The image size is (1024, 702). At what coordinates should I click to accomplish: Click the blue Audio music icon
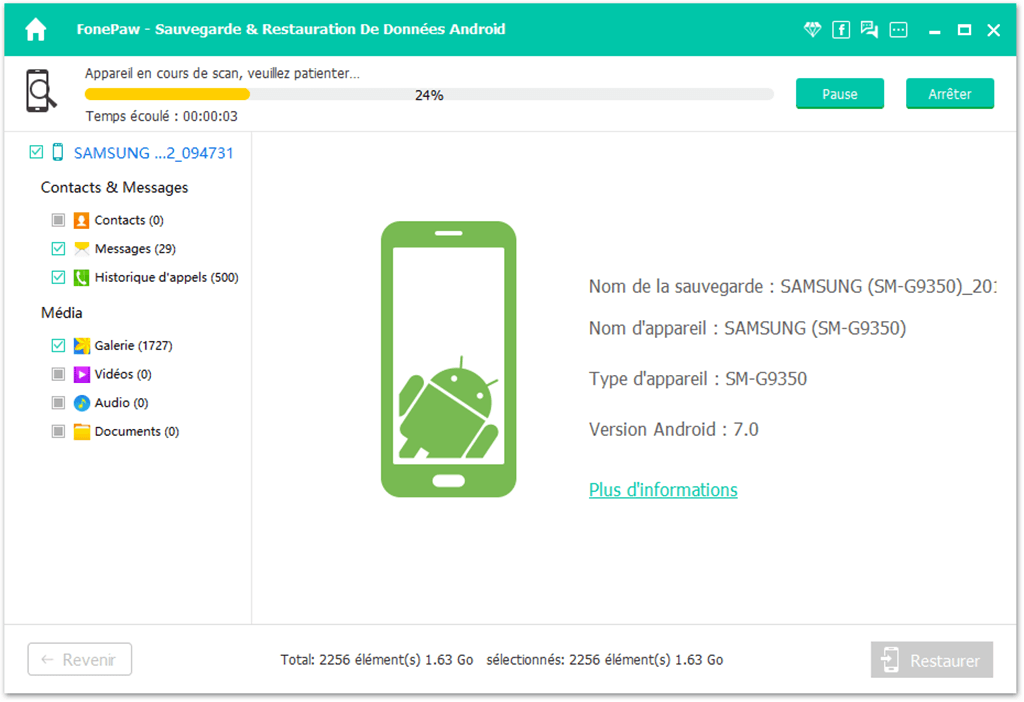(x=82, y=403)
